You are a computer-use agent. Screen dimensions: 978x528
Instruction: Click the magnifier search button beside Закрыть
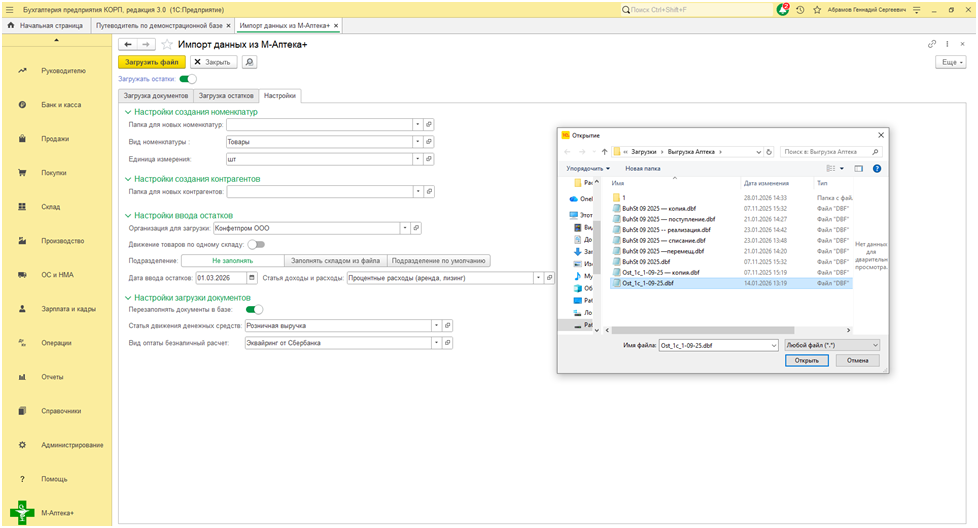click(249, 62)
